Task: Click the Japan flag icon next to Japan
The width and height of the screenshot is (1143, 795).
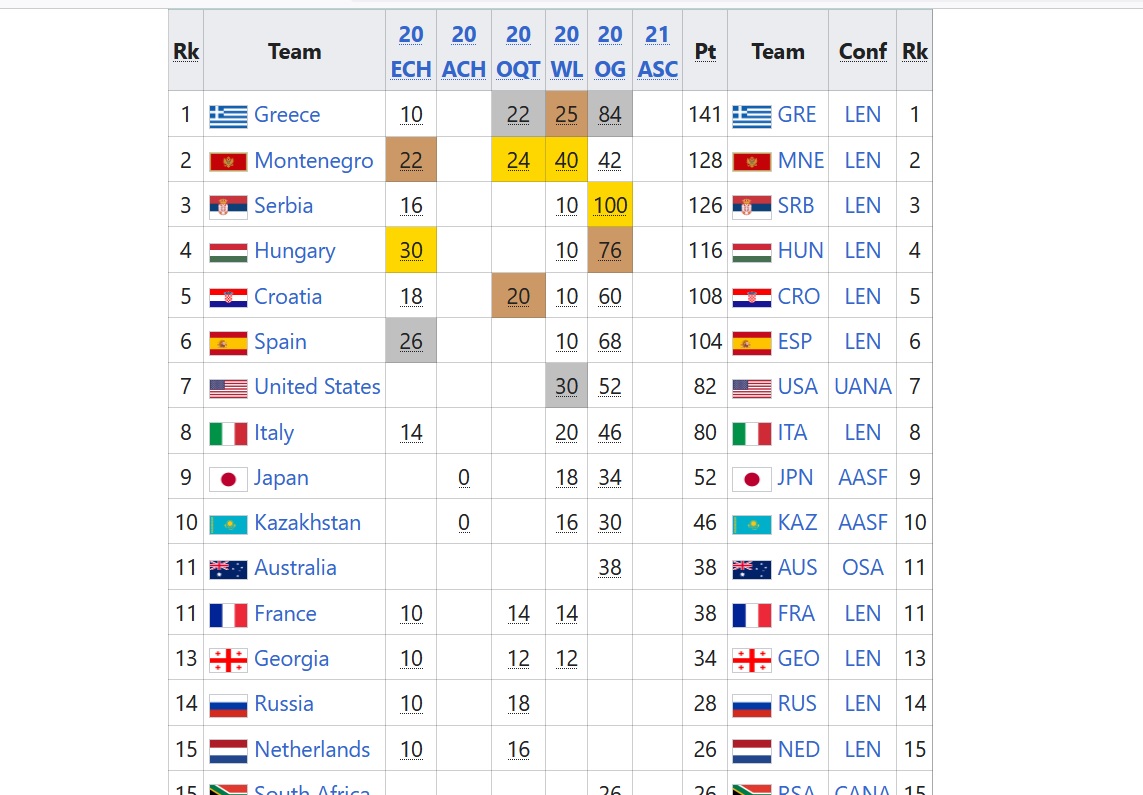Action: click(x=228, y=479)
